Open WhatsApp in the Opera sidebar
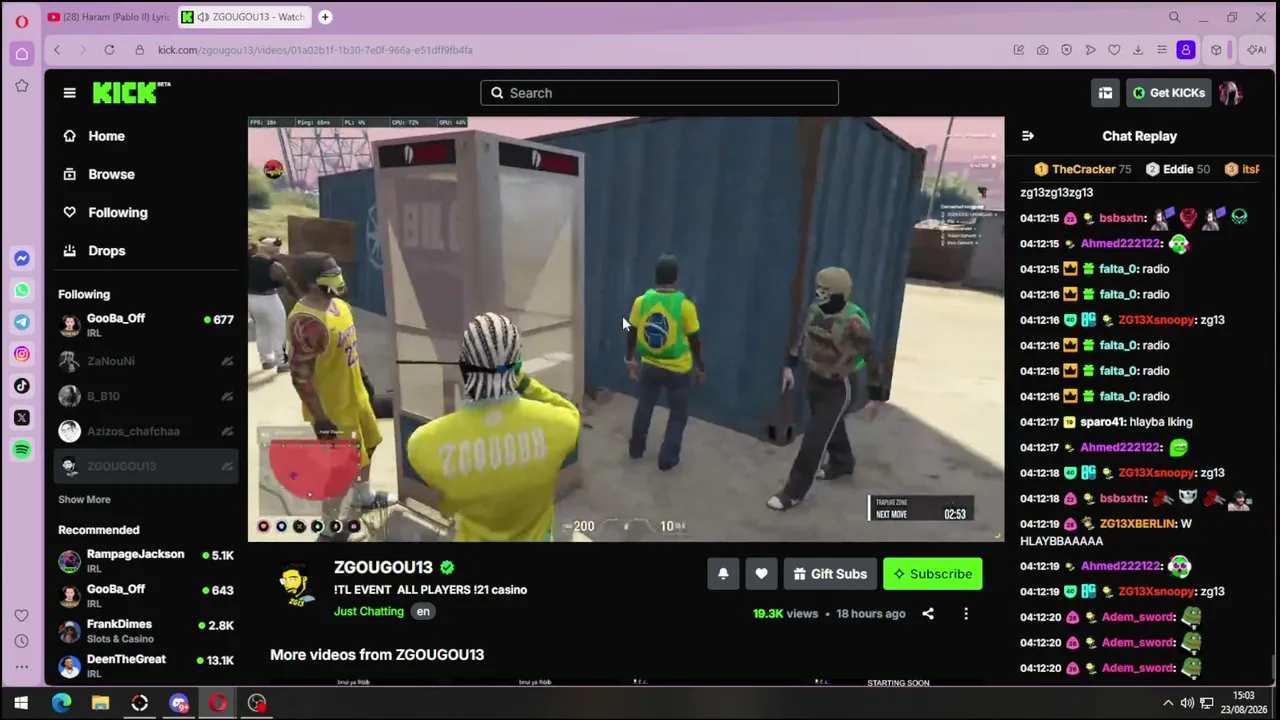 click(22, 291)
